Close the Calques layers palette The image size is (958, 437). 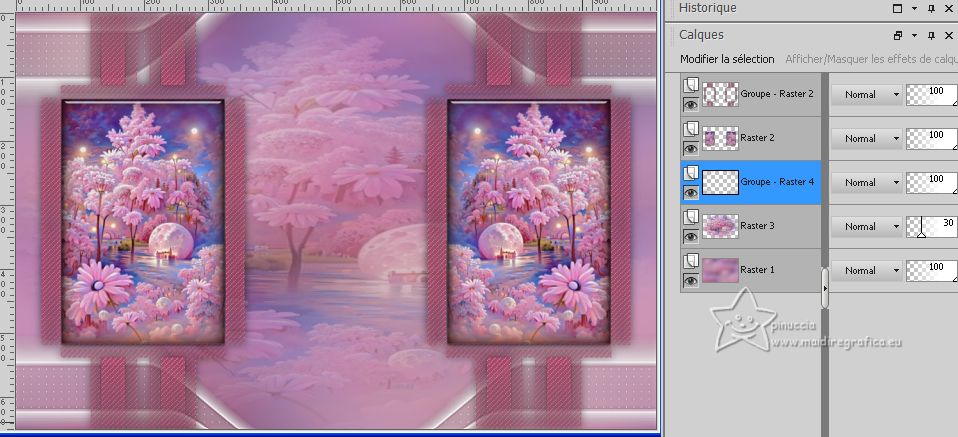pos(948,35)
